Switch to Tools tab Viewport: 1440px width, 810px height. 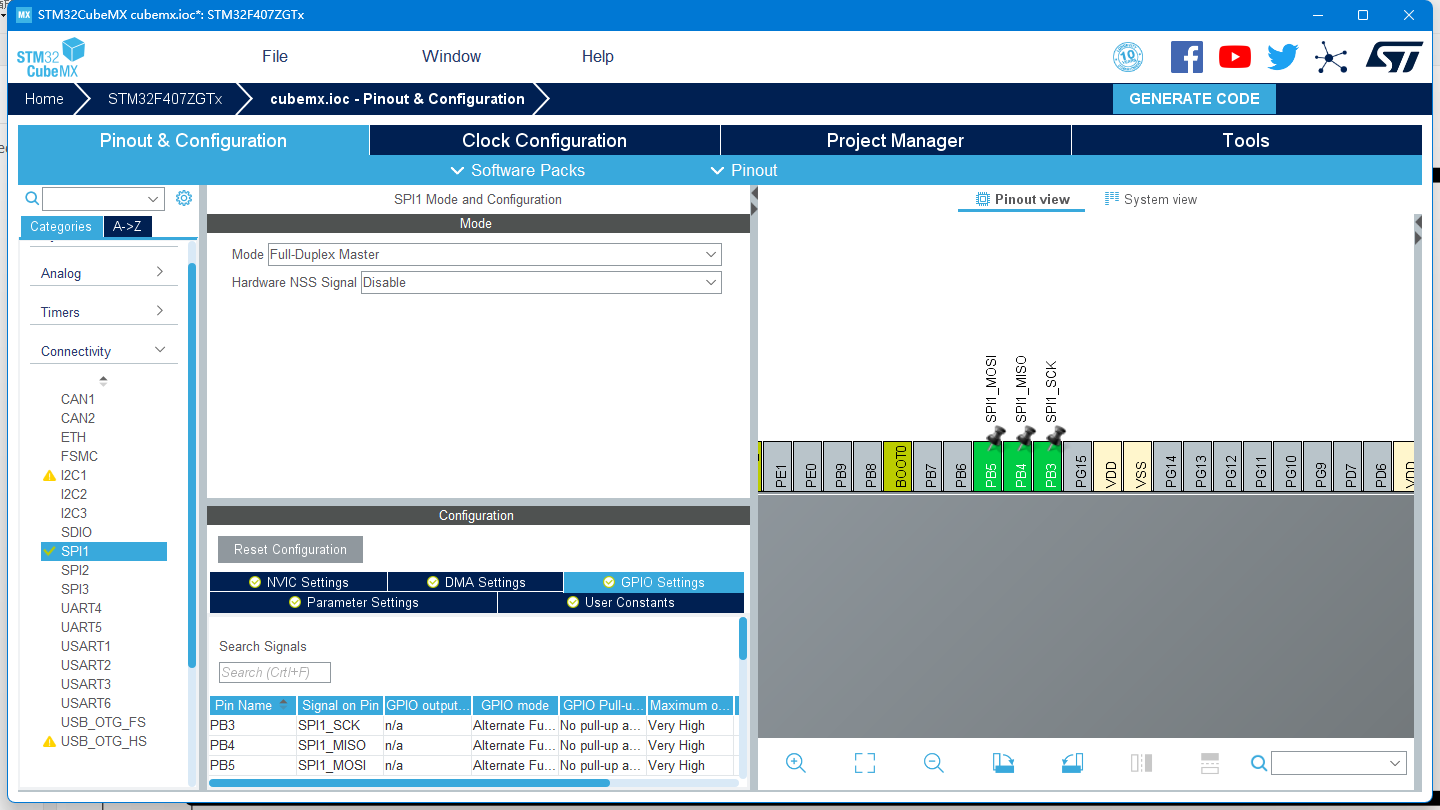(x=1246, y=140)
